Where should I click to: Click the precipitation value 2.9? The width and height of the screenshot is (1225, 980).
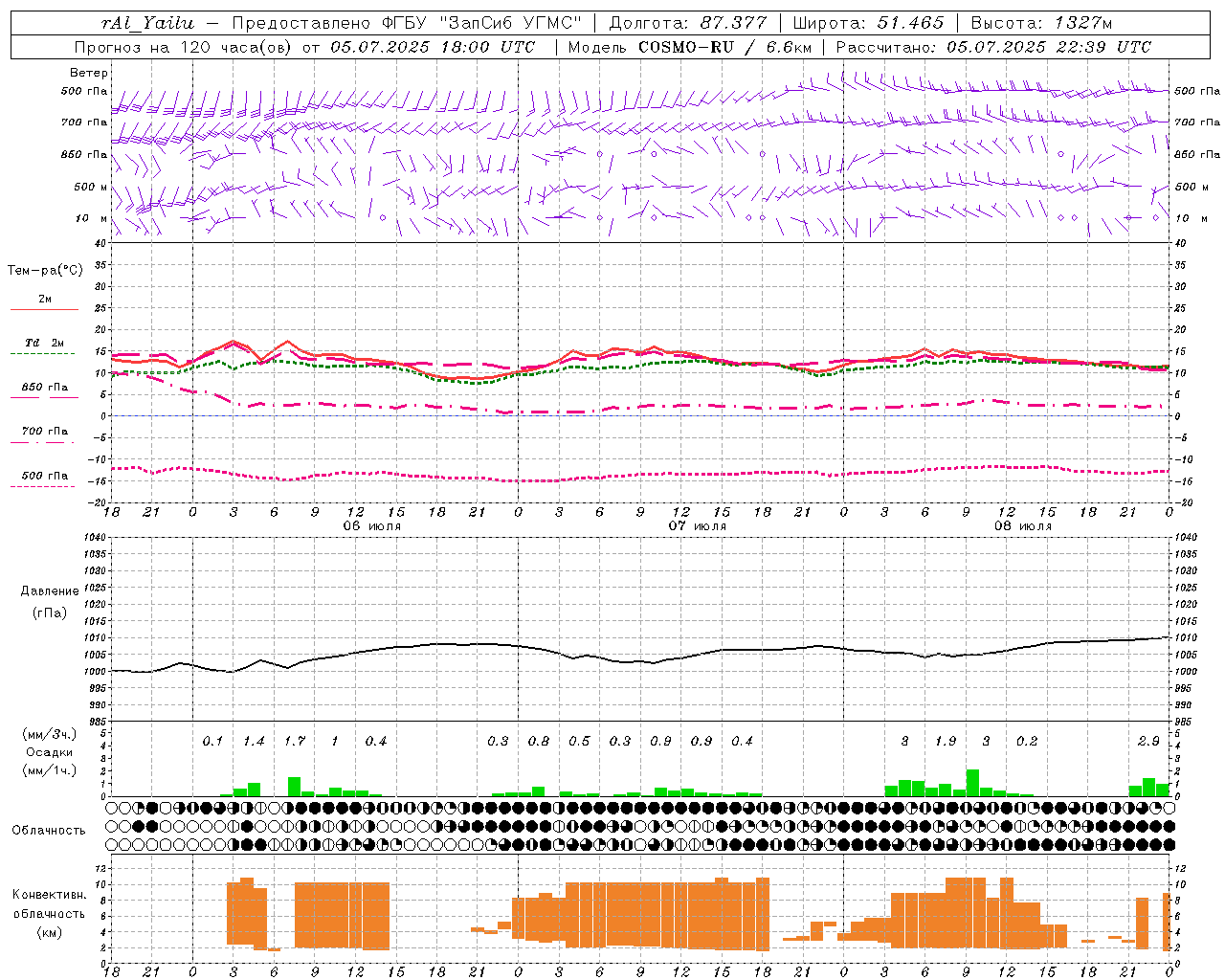click(1148, 742)
